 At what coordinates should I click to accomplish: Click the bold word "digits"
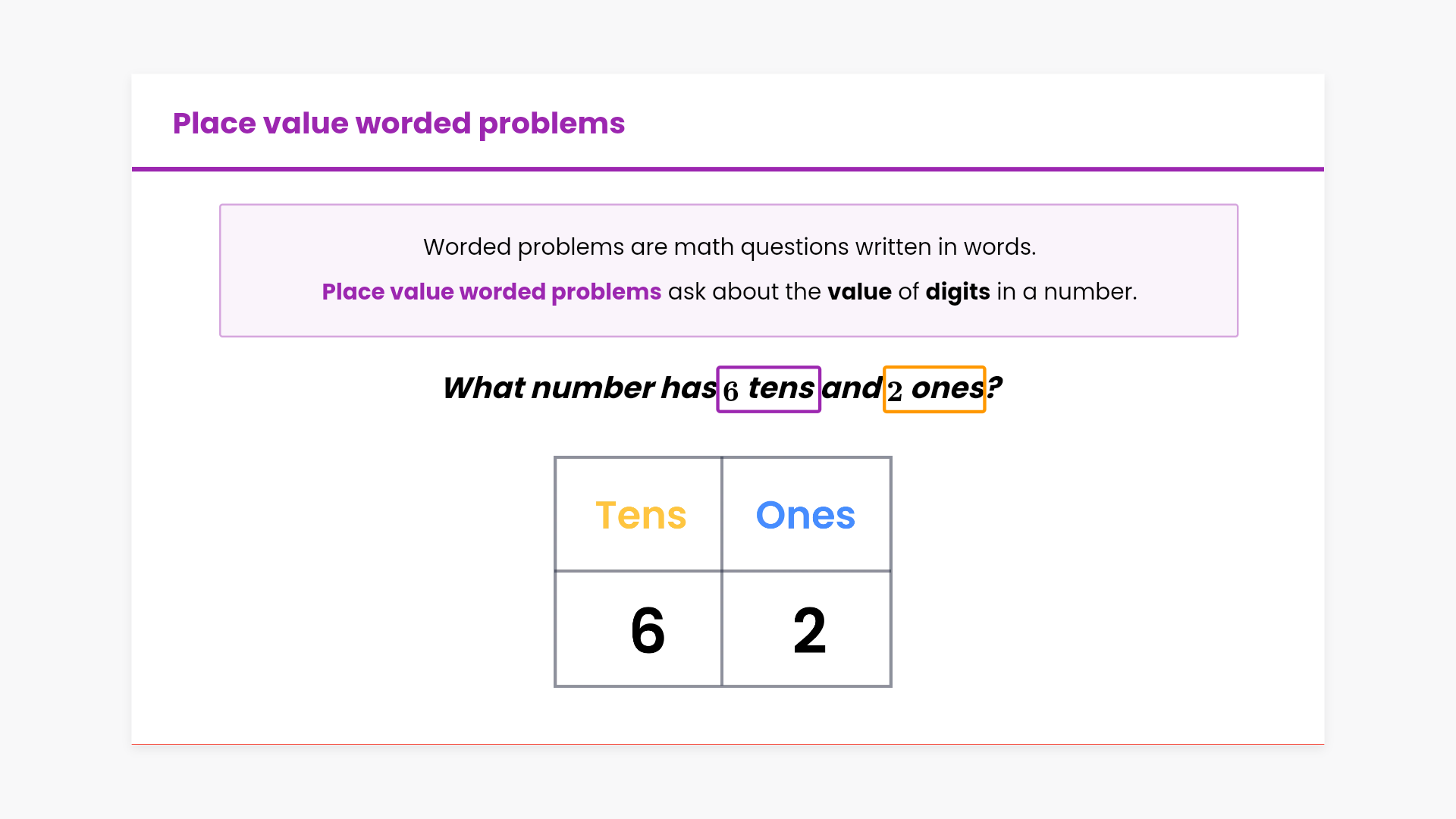(x=958, y=292)
